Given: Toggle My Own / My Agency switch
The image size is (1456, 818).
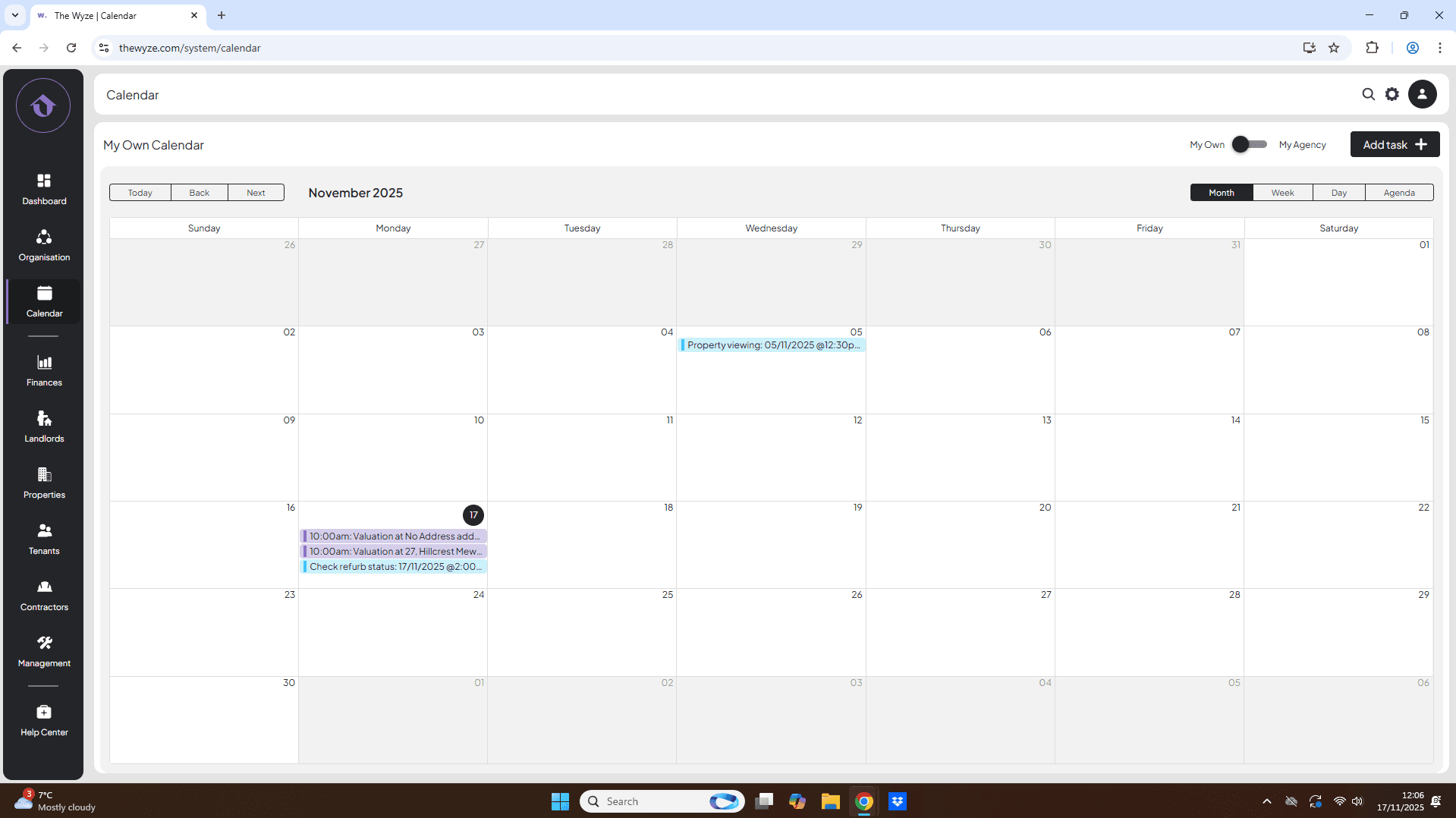Looking at the screenshot, I should tap(1249, 144).
